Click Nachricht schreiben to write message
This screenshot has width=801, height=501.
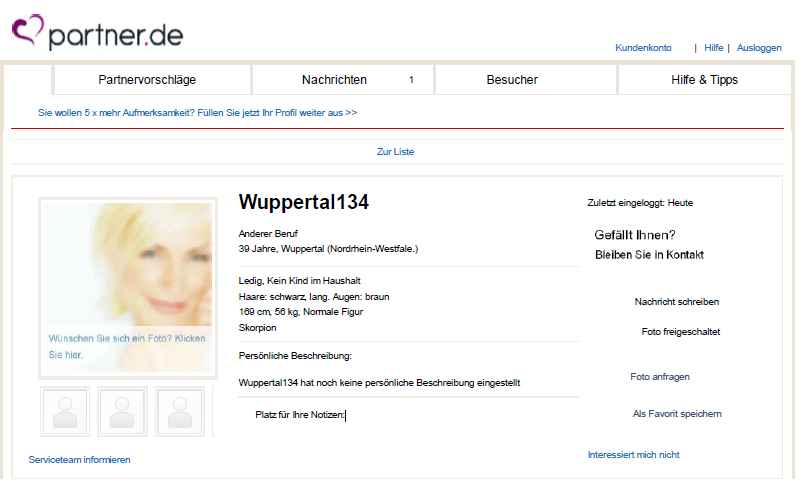coord(677,302)
